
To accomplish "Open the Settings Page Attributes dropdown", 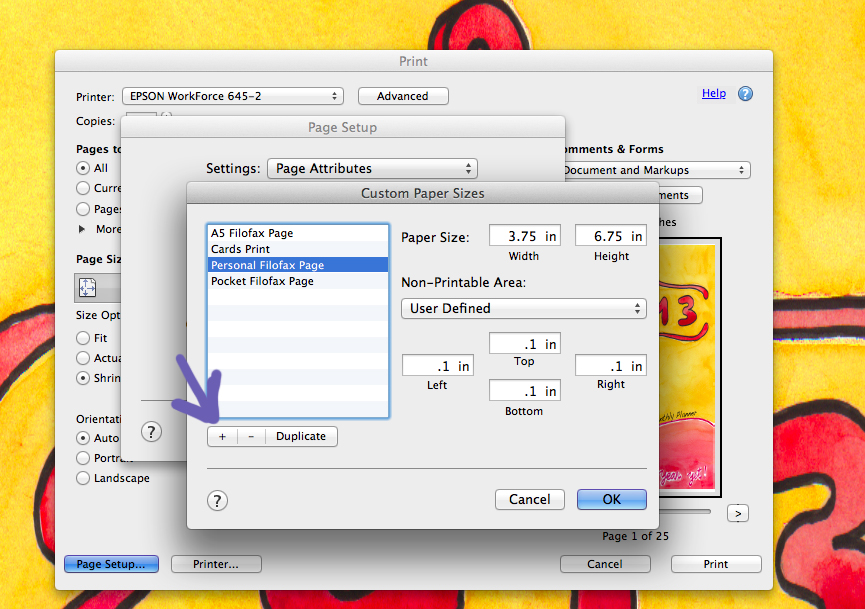I will (x=372, y=169).
